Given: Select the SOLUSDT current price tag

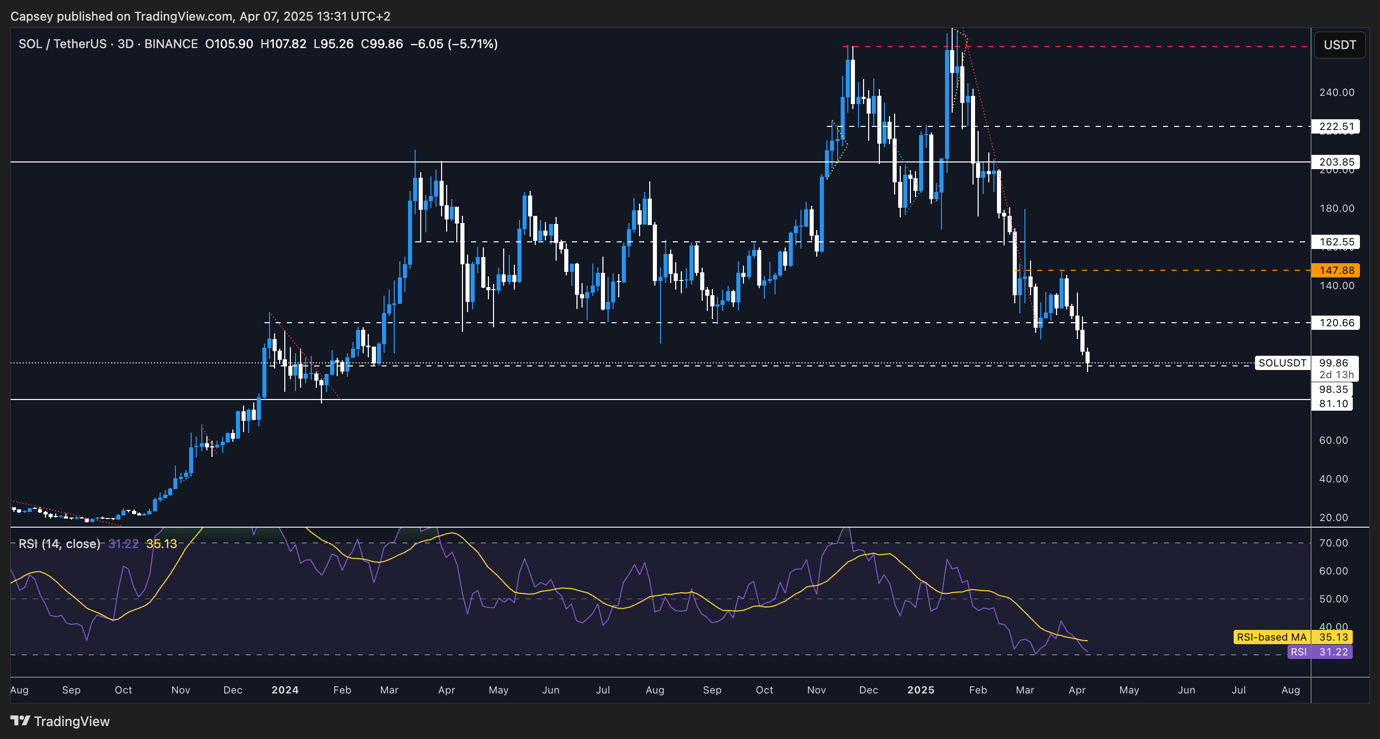Looking at the screenshot, I should coord(1283,363).
